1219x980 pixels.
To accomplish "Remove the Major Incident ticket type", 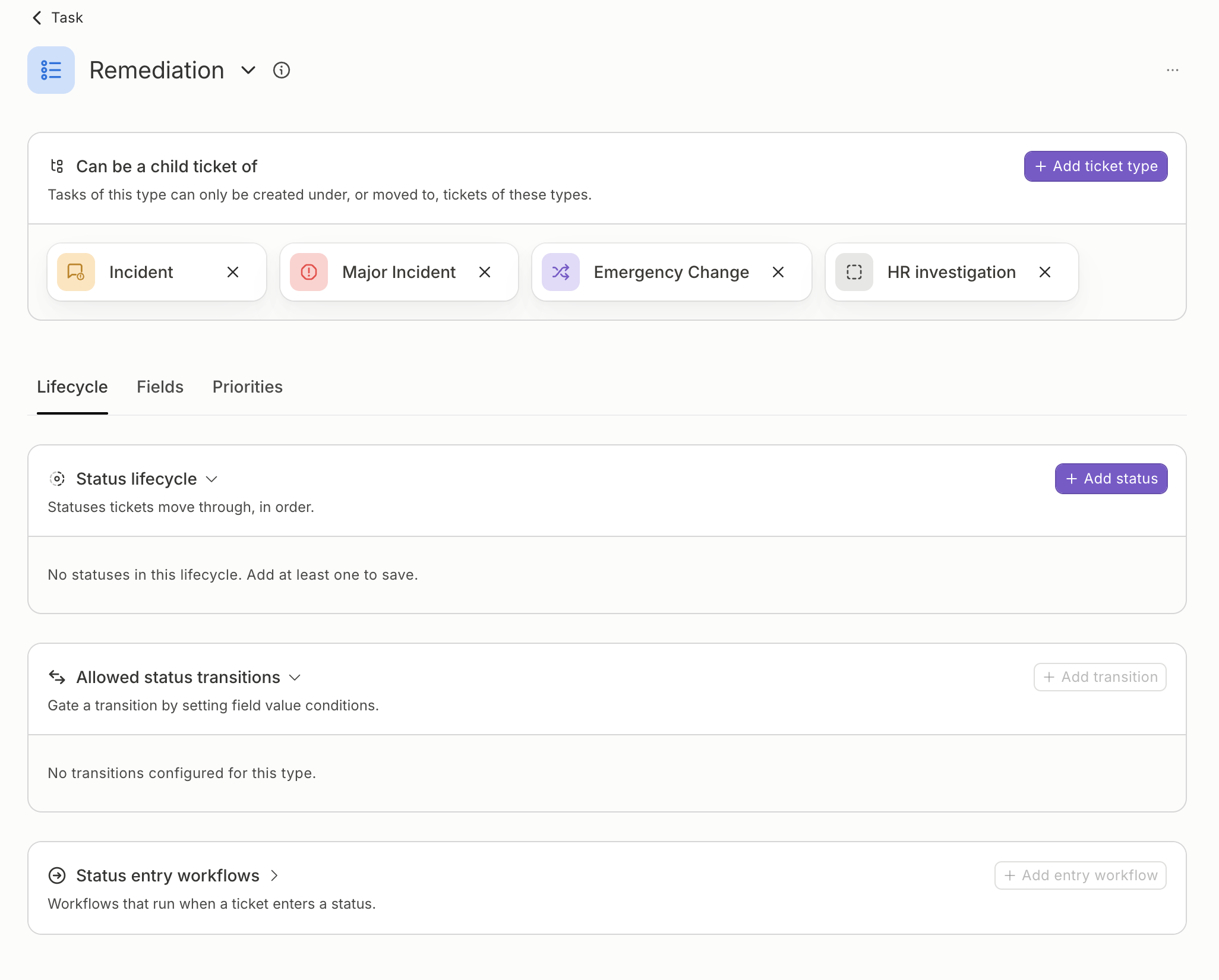I will [485, 272].
